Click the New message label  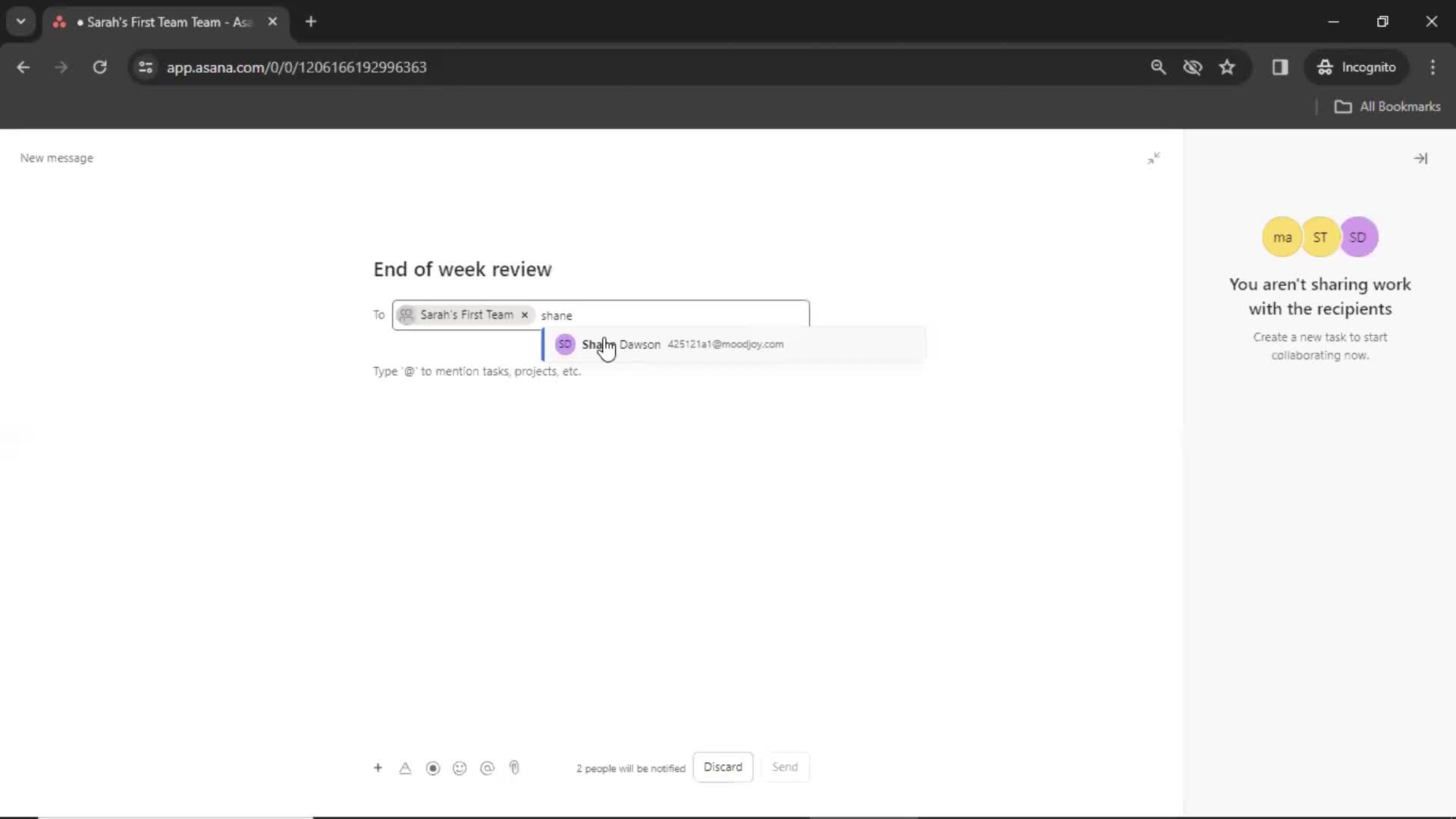[x=57, y=158]
